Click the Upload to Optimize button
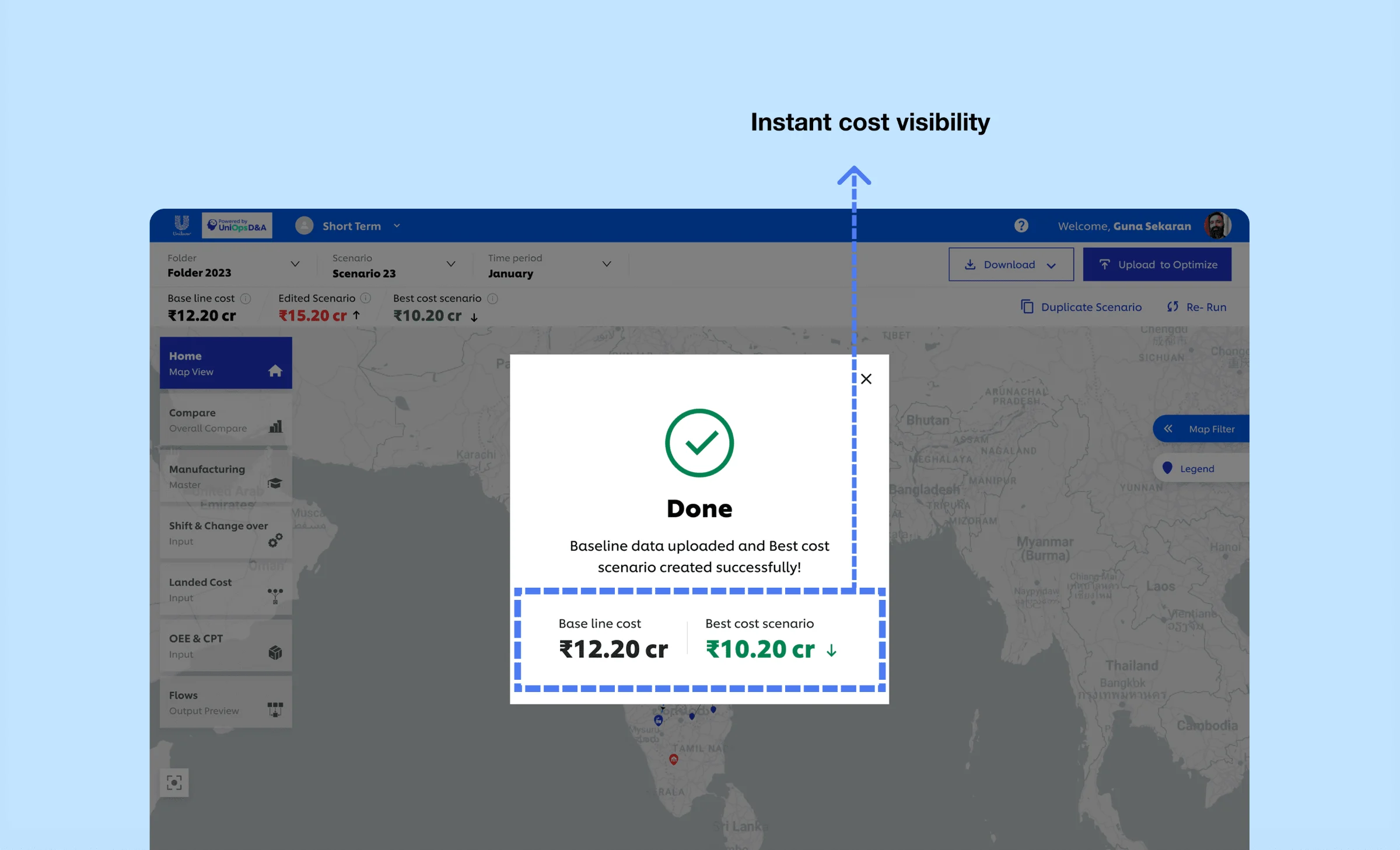The height and width of the screenshot is (850, 1400). coord(1157,265)
